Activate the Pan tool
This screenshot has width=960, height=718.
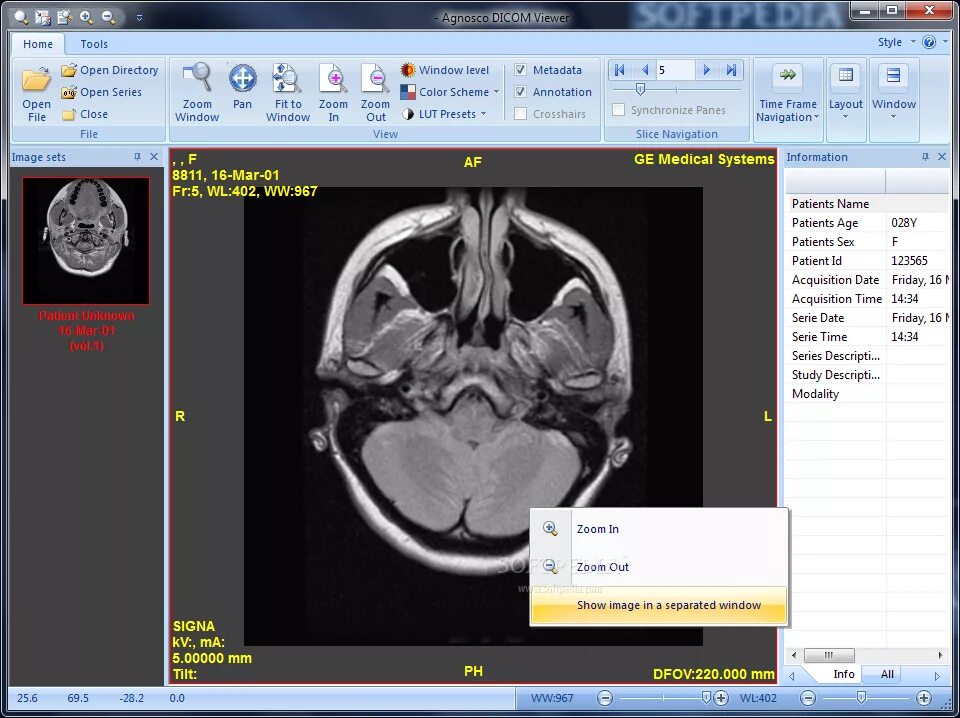(x=242, y=78)
